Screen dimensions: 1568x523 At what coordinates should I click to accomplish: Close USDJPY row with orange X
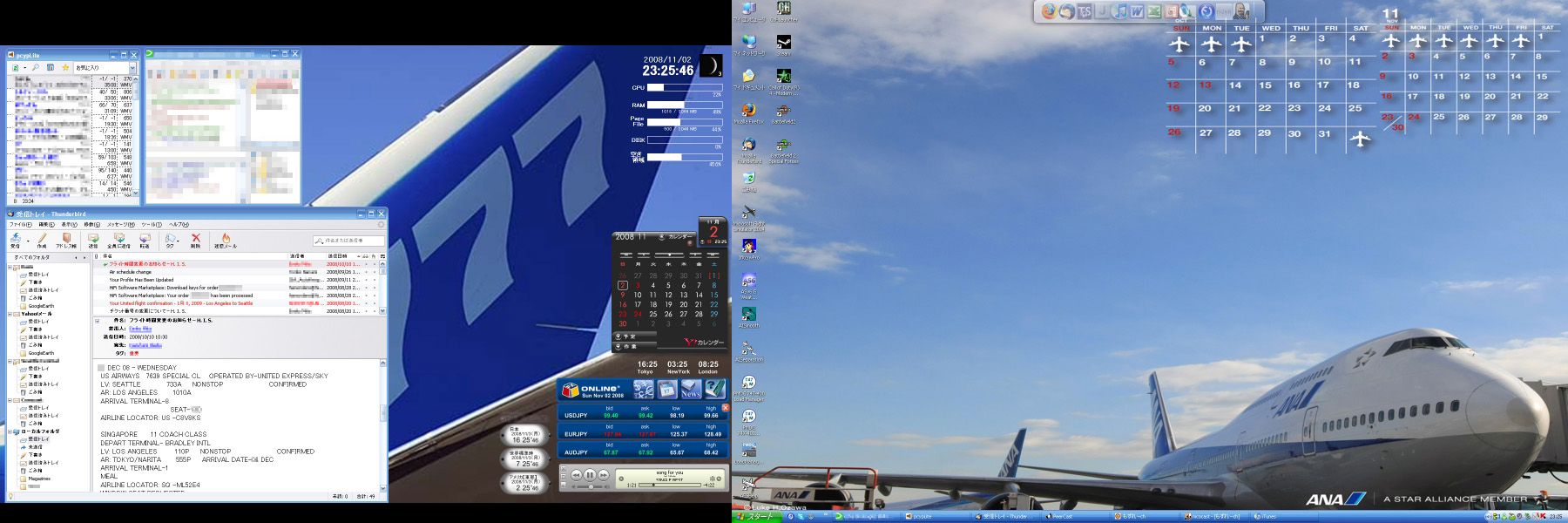725,407
